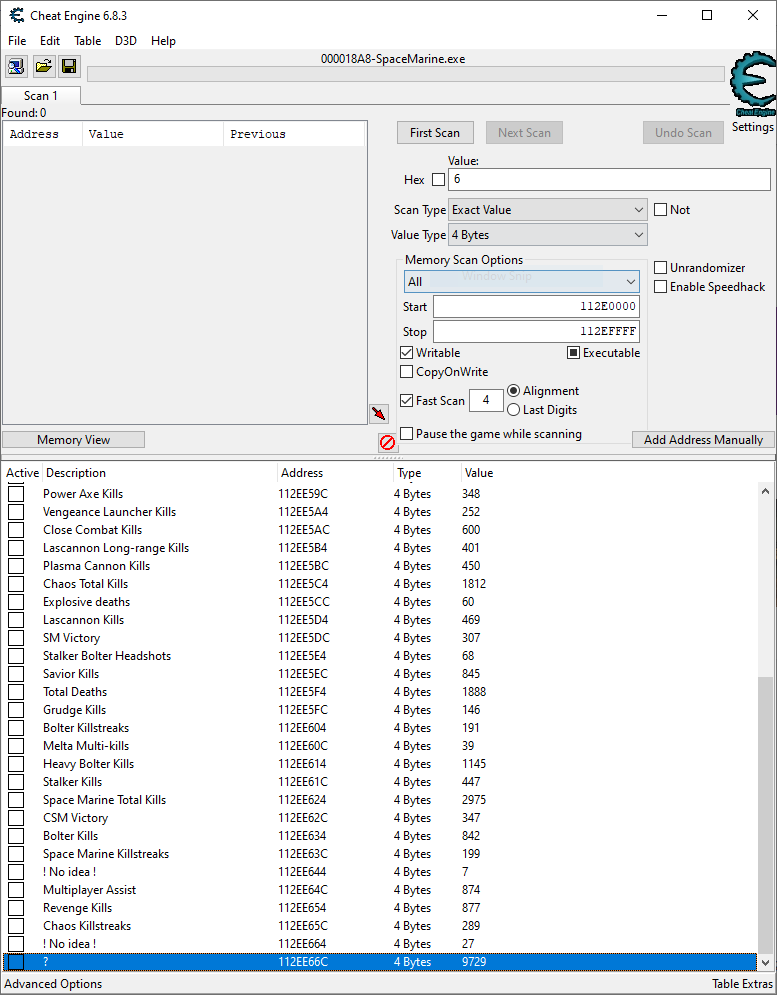Click the scan progress bar

[406, 74]
